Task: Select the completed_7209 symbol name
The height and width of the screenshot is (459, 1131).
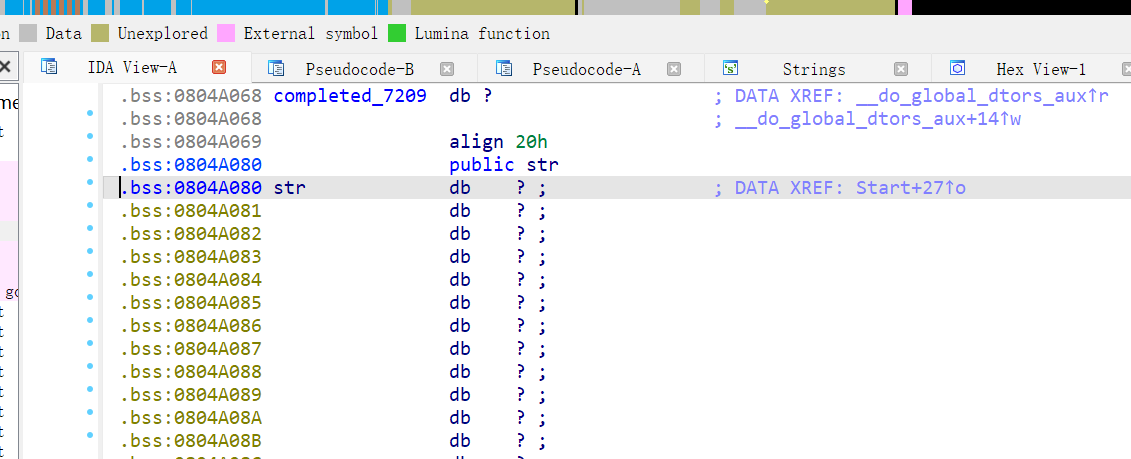Action: tap(349, 96)
